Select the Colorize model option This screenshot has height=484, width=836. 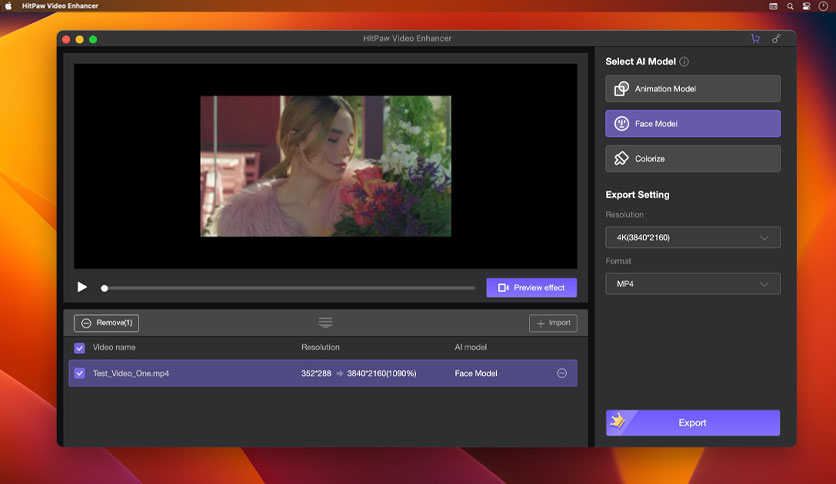click(x=693, y=158)
